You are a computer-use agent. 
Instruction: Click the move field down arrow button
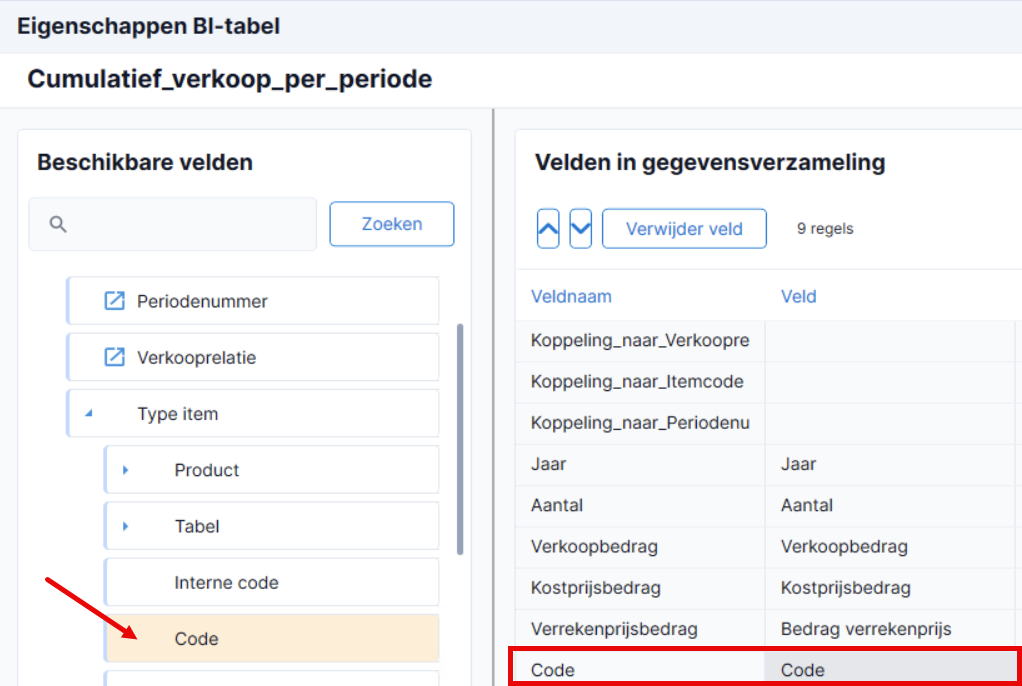click(580, 229)
